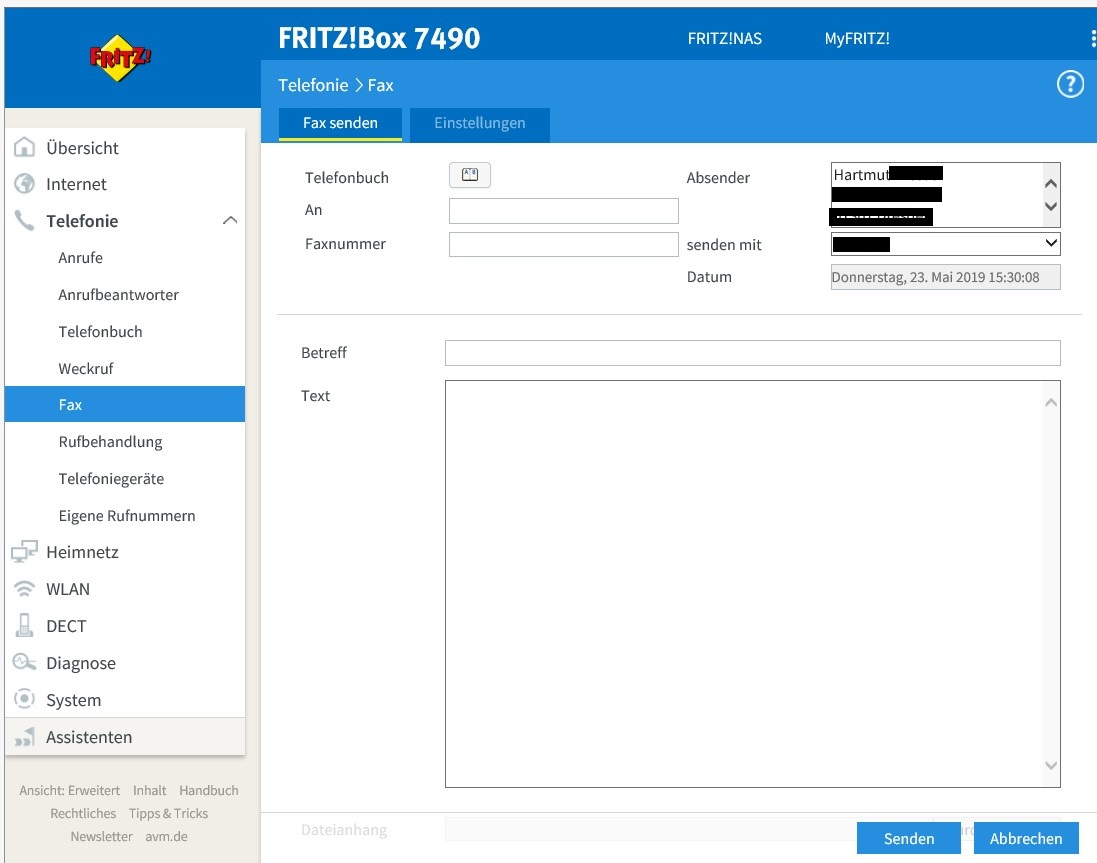Click the DECT handset icon
1097x863 pixels.
point(24,625)
